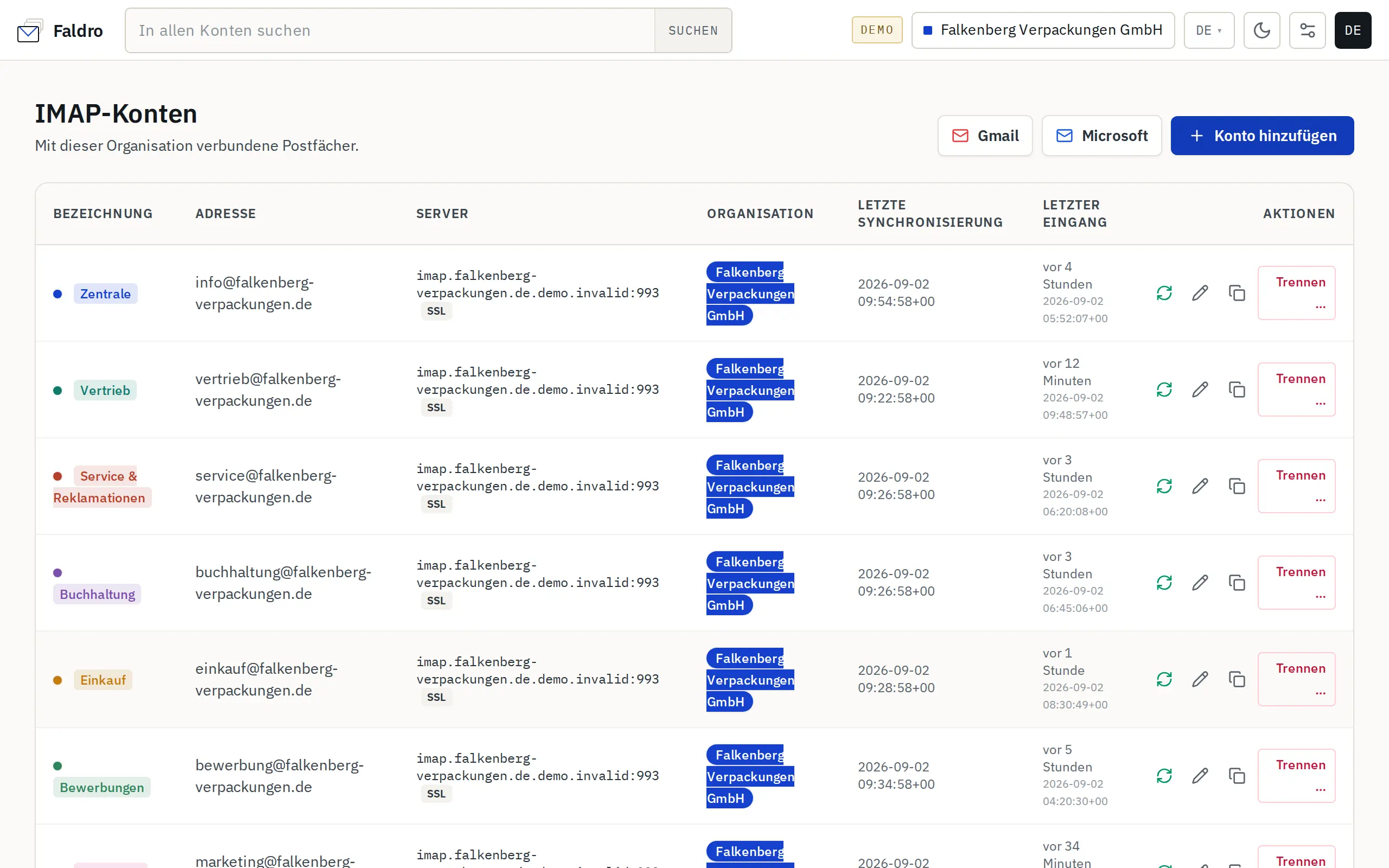Click the SSL badge in Buchhaltung row
This screenshot has width=1389, height=868.
click(x=436, y=600)
